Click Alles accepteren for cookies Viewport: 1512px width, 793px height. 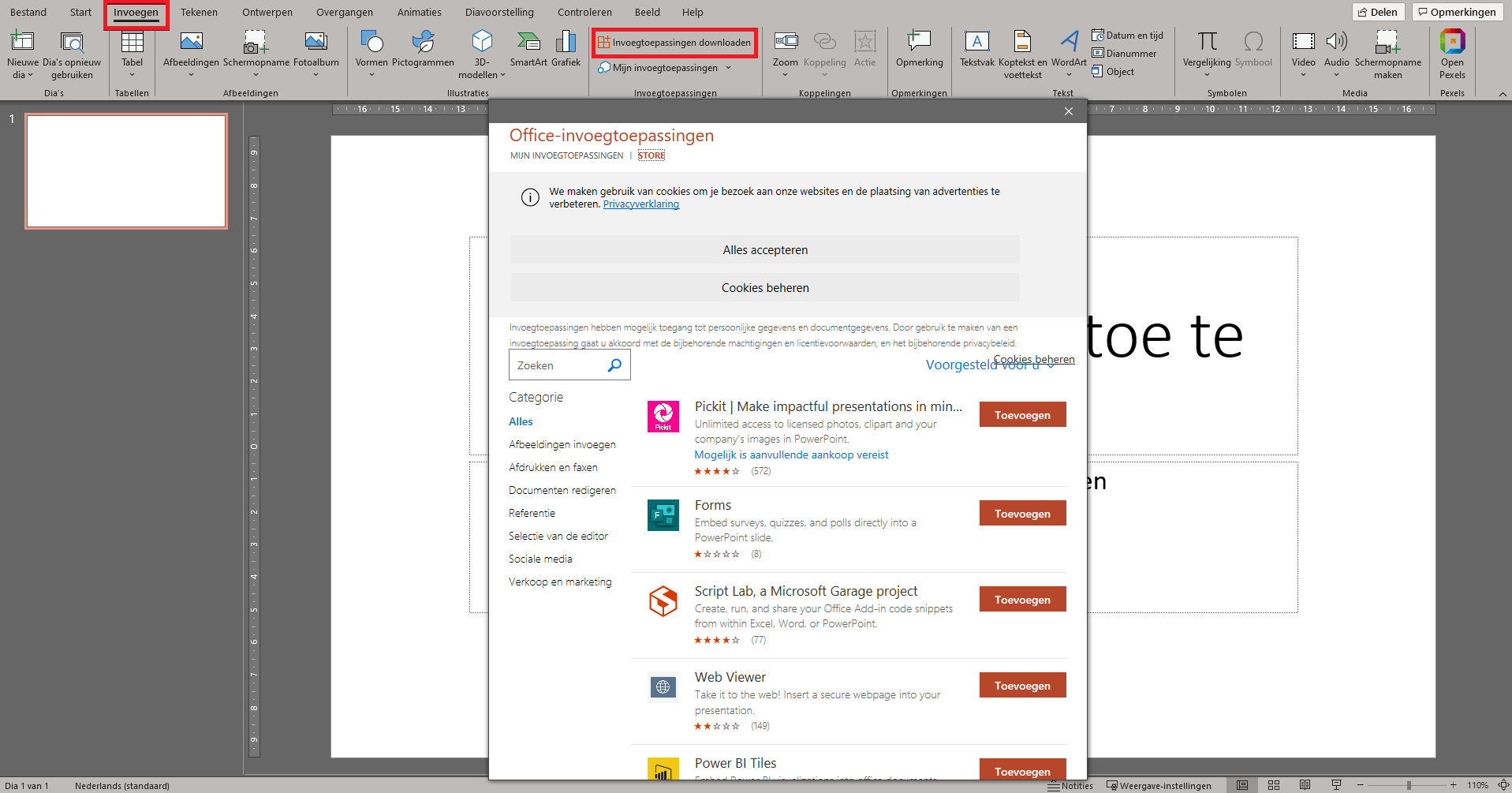click(765, 250)
